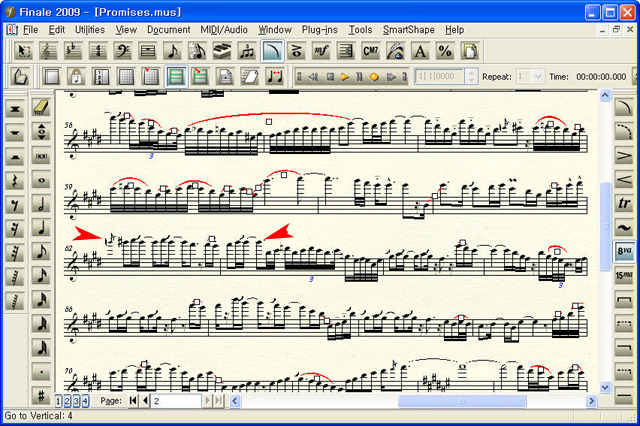Go to the first page button
The width and height of the screenshot is (640, 426).
pyautogui.click(x=133, y=401)
